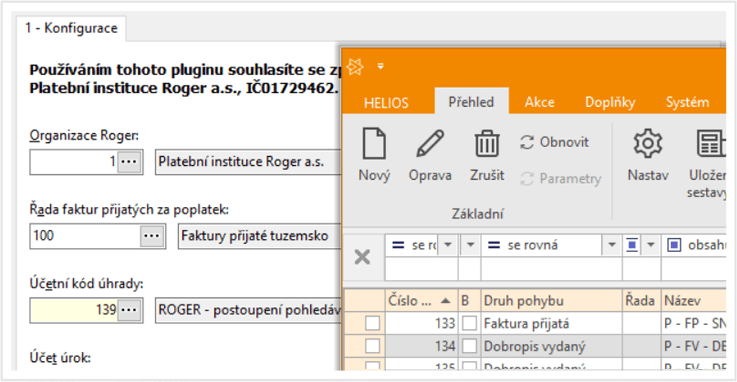Click Číslo filter input cell
The height and width of the screenshot is (382, 737).
[x=421, y=269]
